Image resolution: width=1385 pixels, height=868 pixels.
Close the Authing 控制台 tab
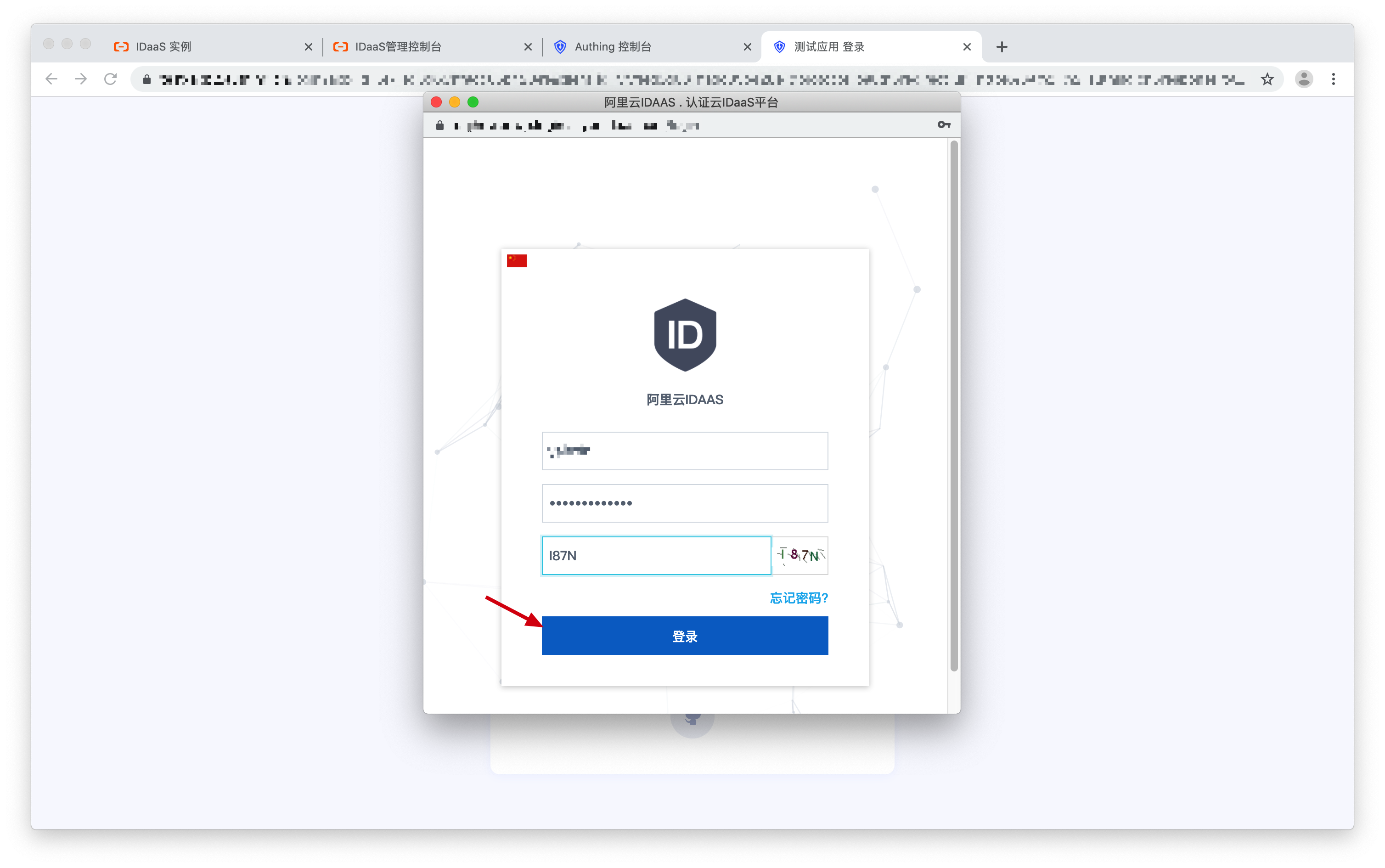747,47
